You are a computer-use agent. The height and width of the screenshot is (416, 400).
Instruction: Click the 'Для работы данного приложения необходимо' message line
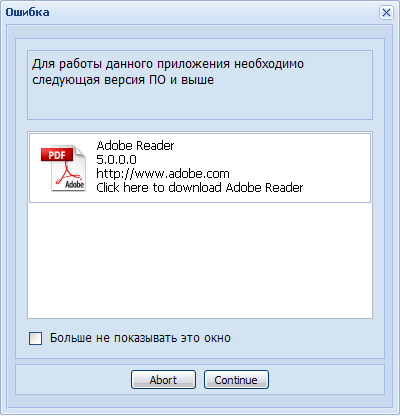coord(168,64)
